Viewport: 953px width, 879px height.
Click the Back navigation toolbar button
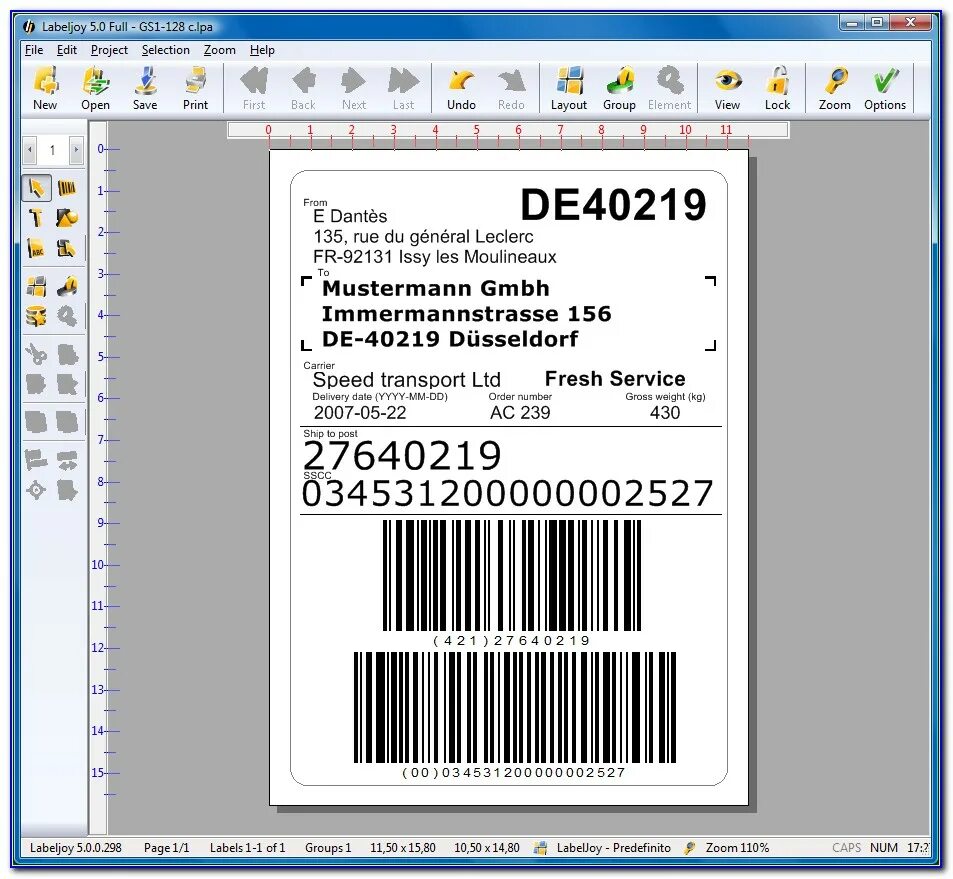(303, 89)
